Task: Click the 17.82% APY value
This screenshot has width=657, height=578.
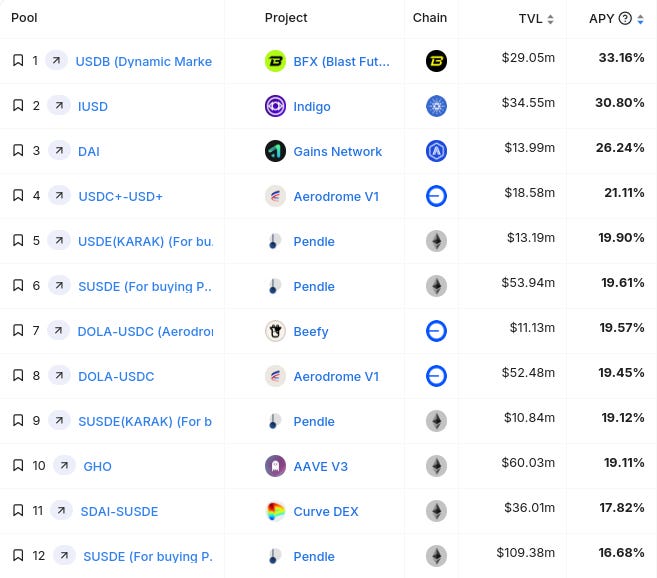Action: [622, 508]
